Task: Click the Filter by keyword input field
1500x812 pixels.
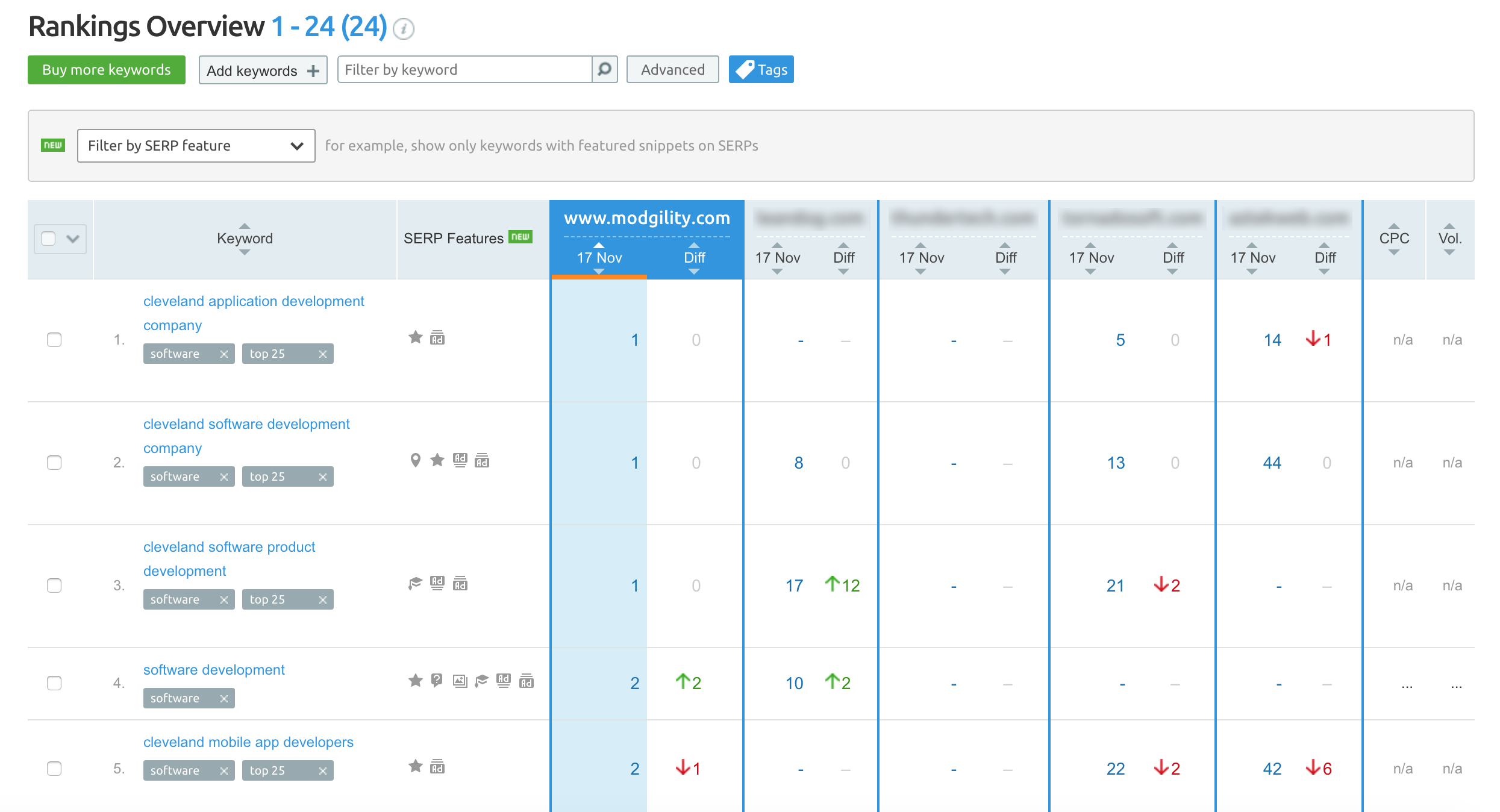Action: click(464, 69)
